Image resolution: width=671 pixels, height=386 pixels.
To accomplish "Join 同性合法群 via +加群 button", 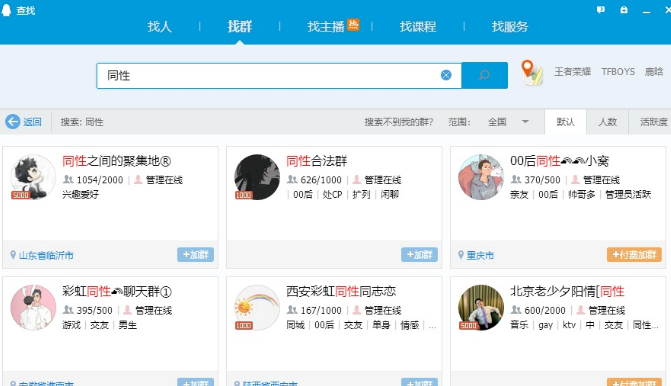I will coord(419,255).
